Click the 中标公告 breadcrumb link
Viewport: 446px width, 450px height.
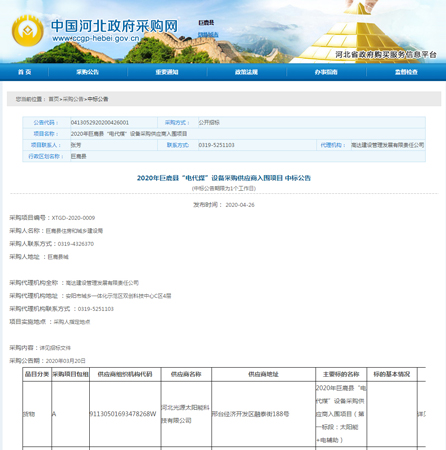tap(98, 99)
